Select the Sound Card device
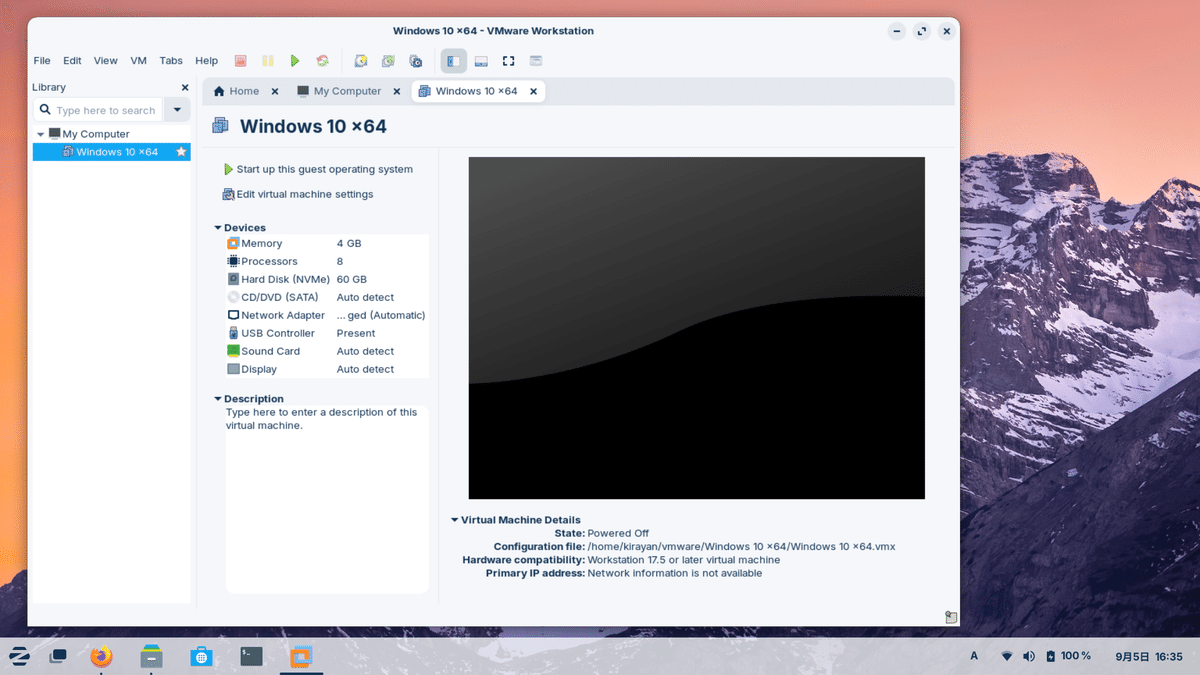 click(x=327, y=351)
